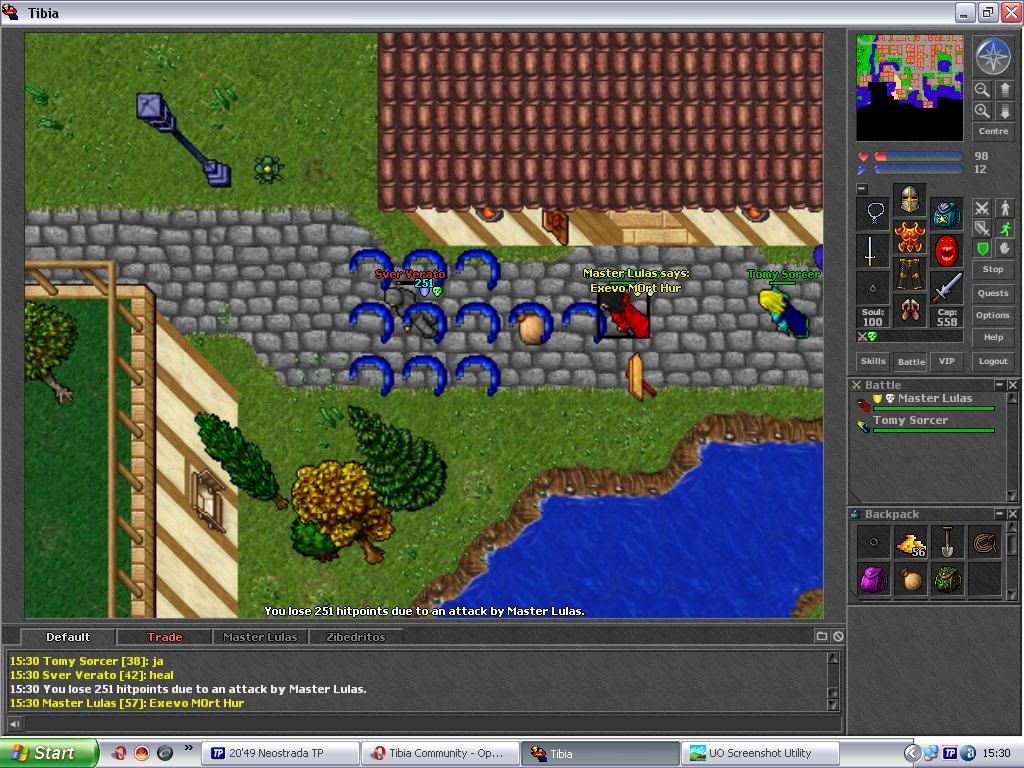Select the boots equipment slot
Screen dimensions: 1024x768
(909, 311)
